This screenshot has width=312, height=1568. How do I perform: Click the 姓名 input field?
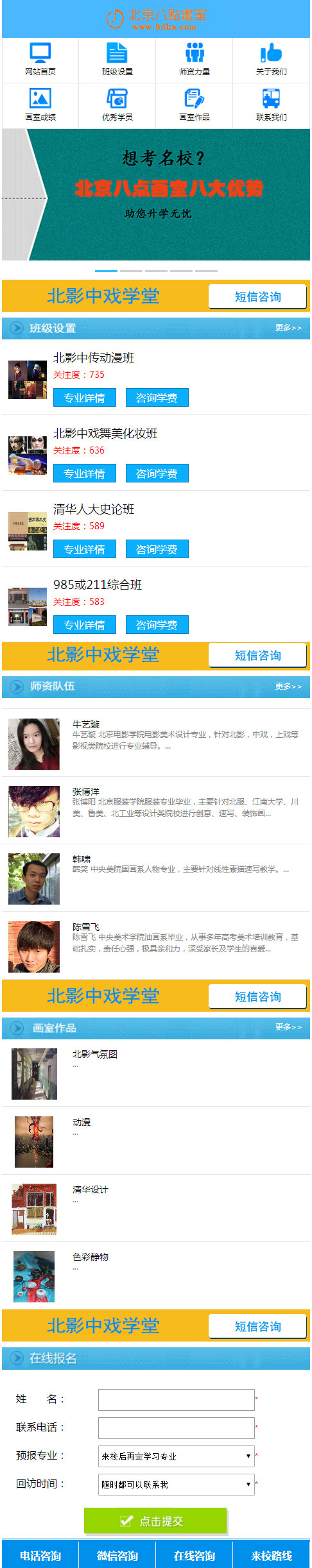coord(177,1399)
